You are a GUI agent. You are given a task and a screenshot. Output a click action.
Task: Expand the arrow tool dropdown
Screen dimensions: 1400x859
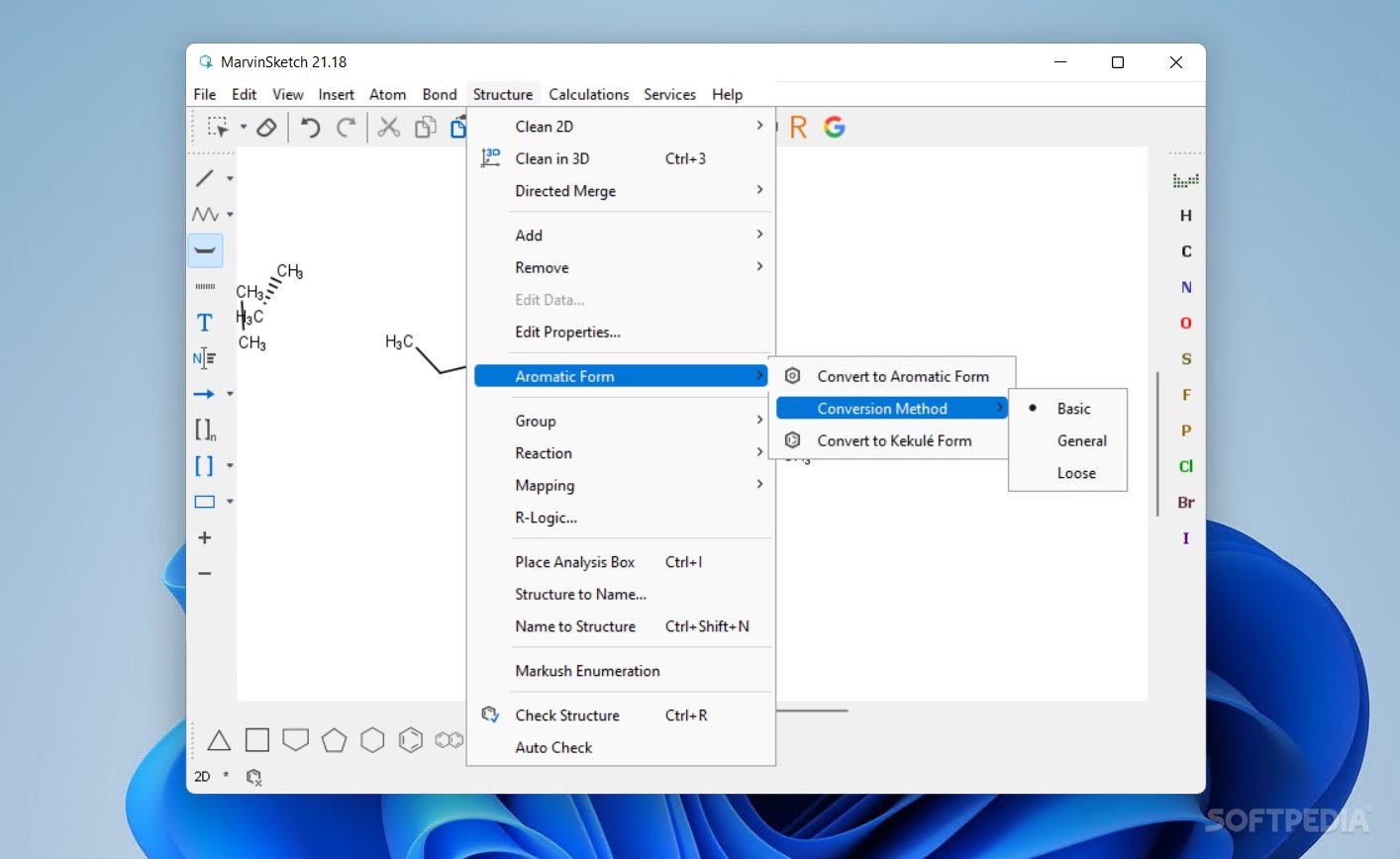coord(230,394)
